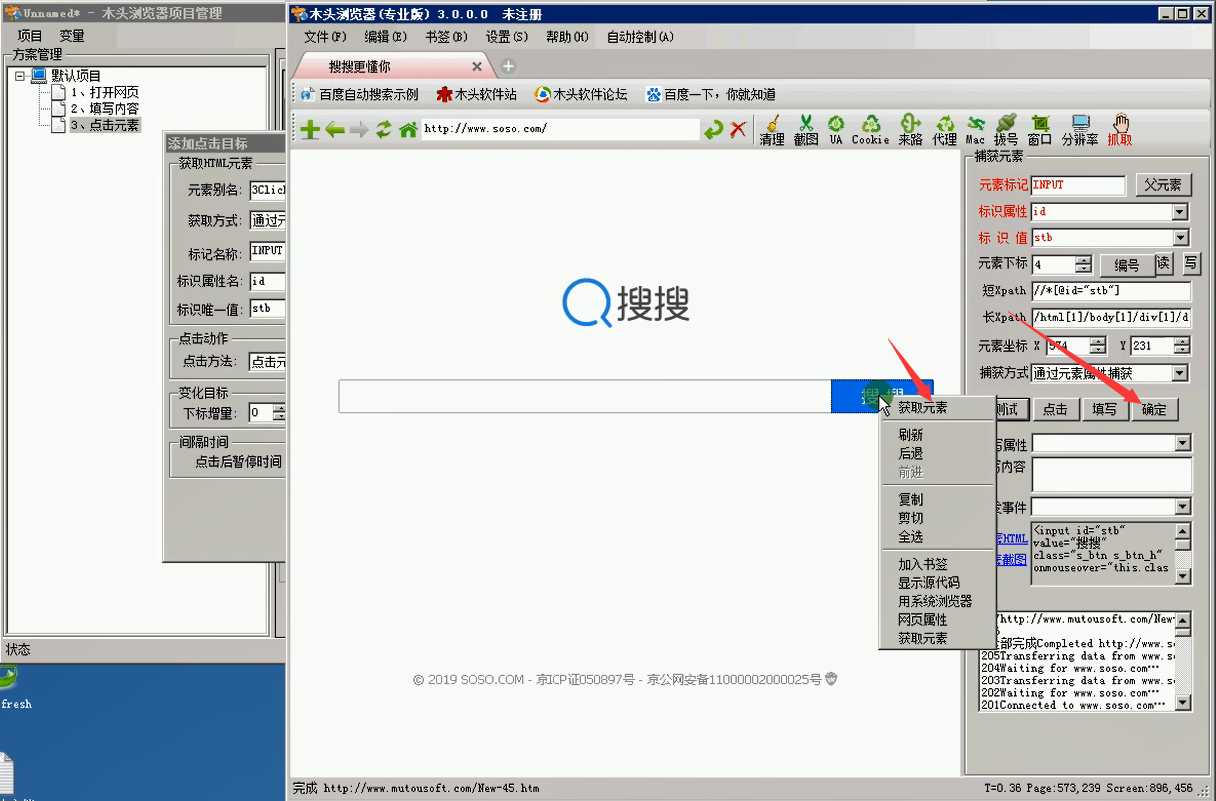Open the 截图 scissors screenshot tool
1216x801 pixels.
806,130
